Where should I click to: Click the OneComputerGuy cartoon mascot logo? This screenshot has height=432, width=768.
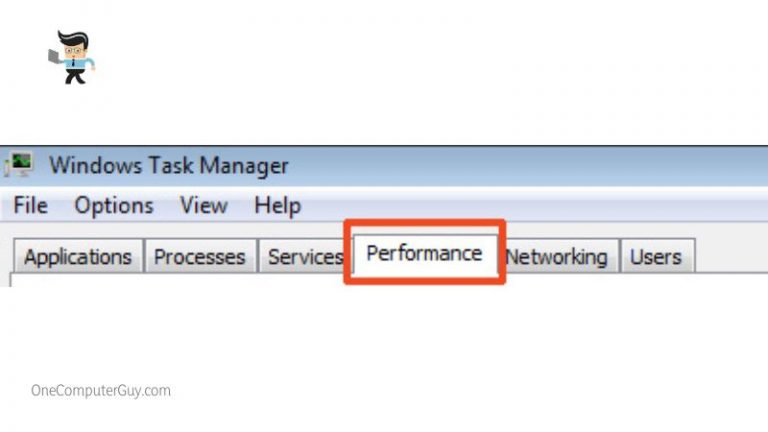[x=70, y=57]
